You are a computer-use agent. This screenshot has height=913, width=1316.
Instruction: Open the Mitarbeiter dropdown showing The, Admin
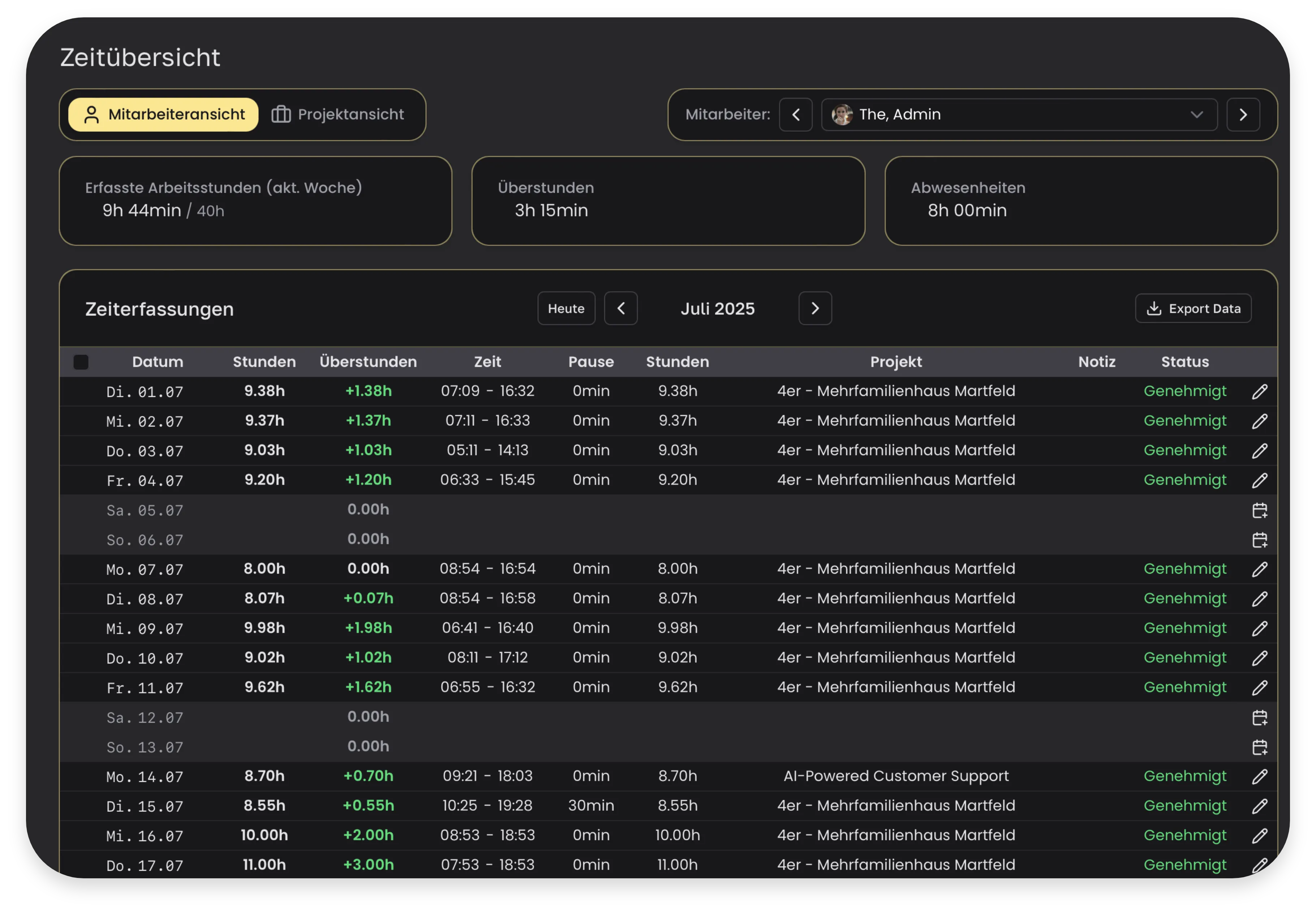coord(1019,115)
